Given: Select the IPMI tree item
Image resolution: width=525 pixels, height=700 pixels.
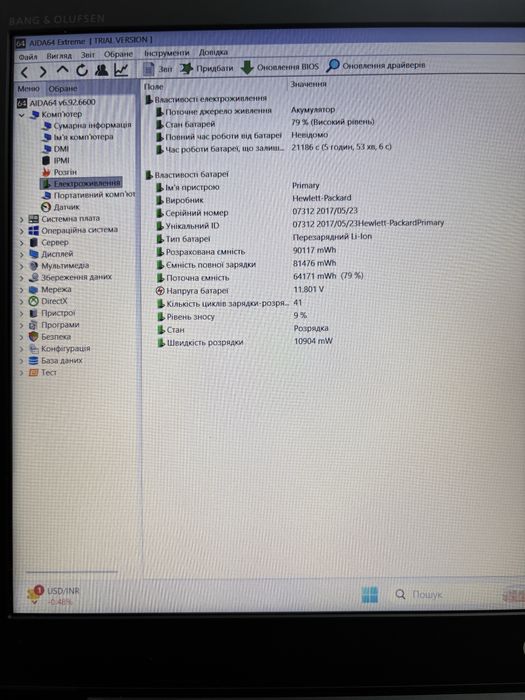Looking at the screenshot, I should (x=56, y=160).
